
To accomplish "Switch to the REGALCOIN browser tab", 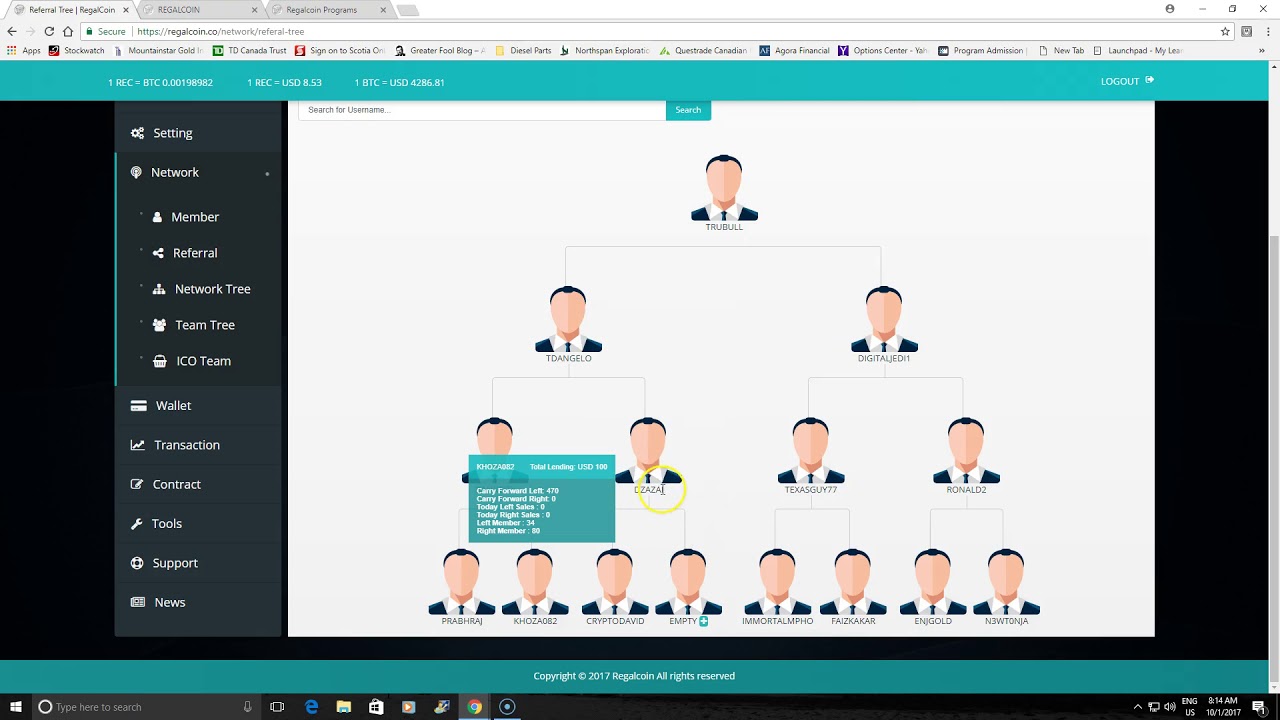I will click(x=198, y=10).
